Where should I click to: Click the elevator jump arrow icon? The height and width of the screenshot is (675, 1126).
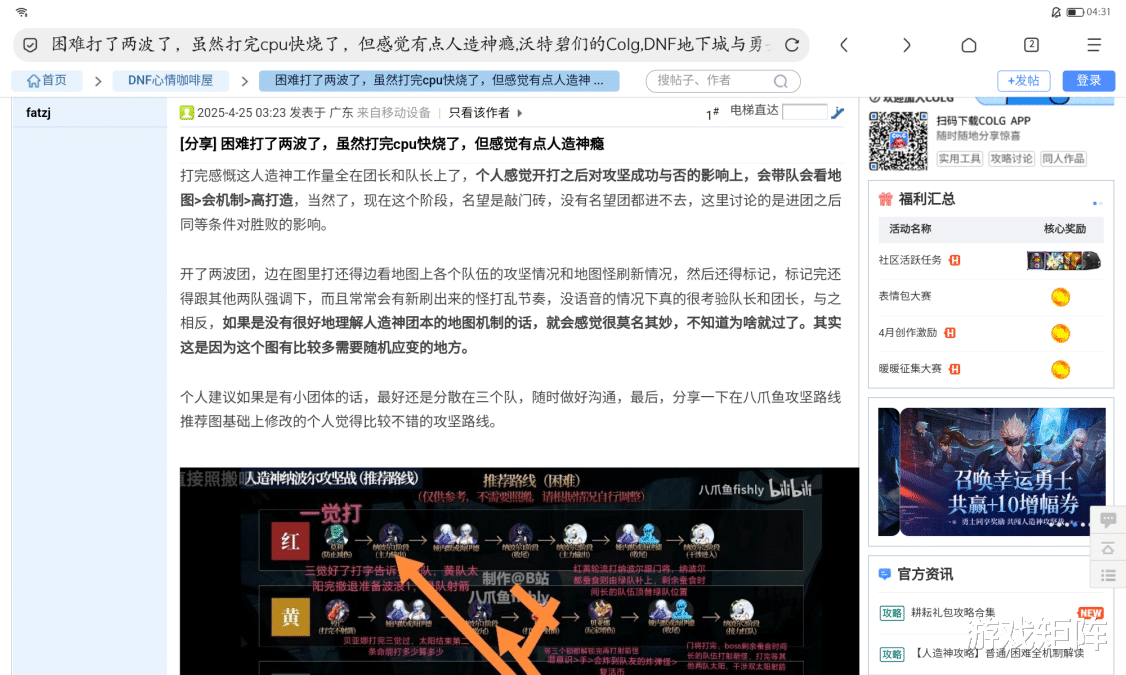[x=837, y=112]
